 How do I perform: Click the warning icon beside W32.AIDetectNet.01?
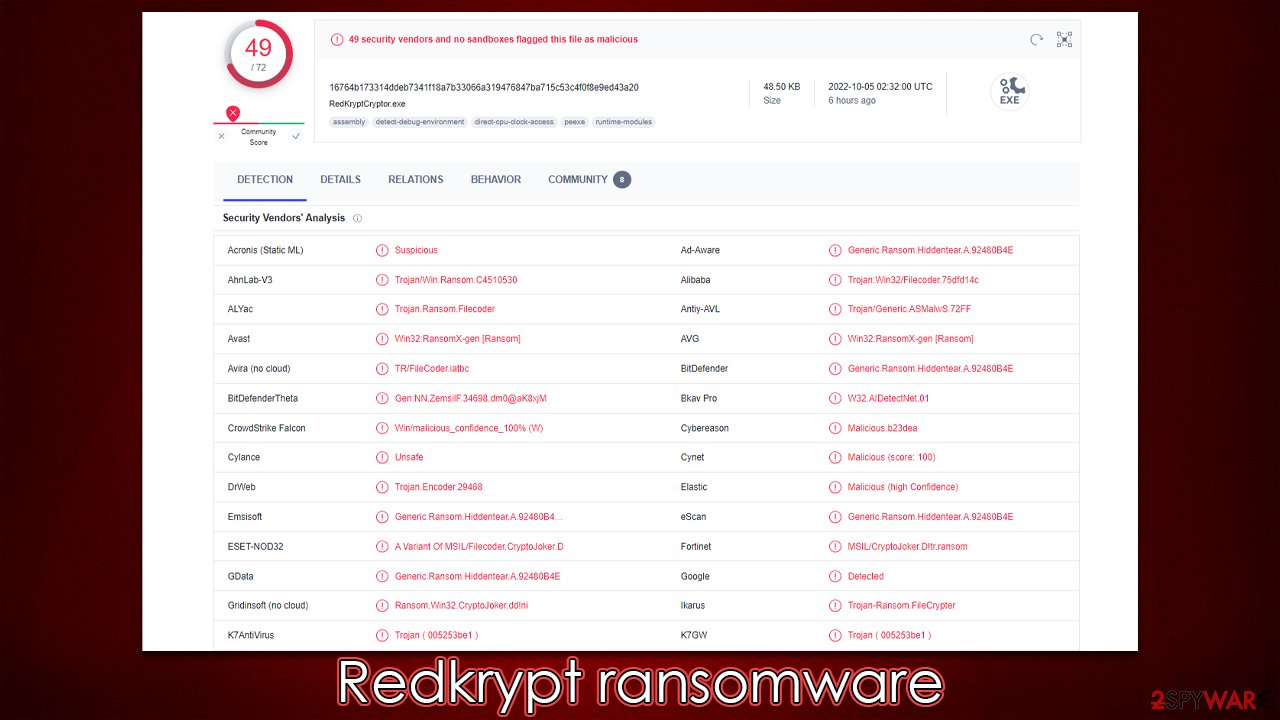coord(835,398)
